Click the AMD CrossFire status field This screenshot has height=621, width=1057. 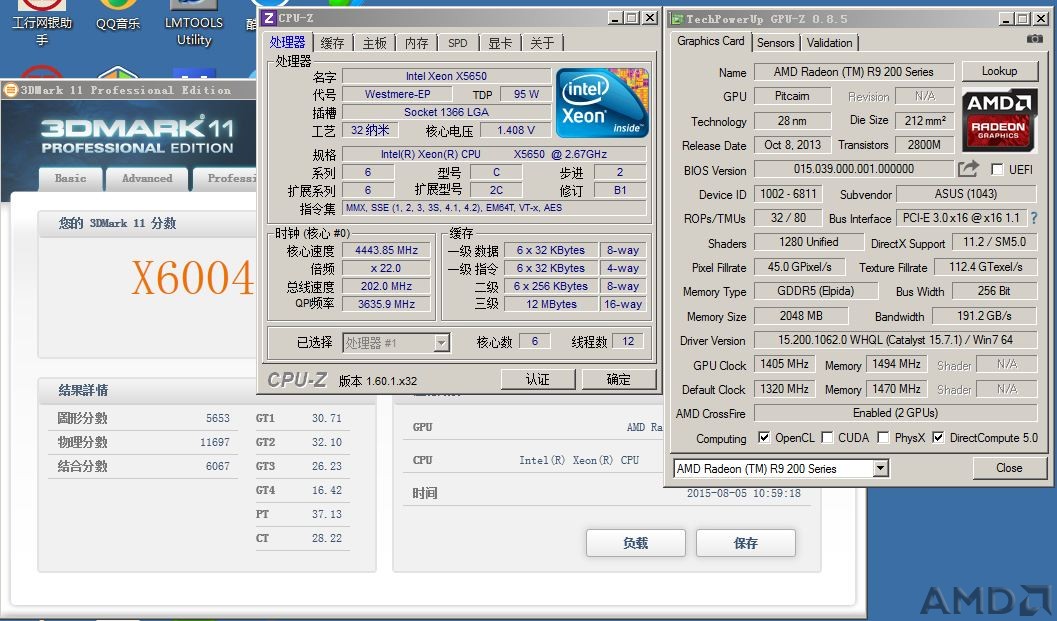click(895, 413)
